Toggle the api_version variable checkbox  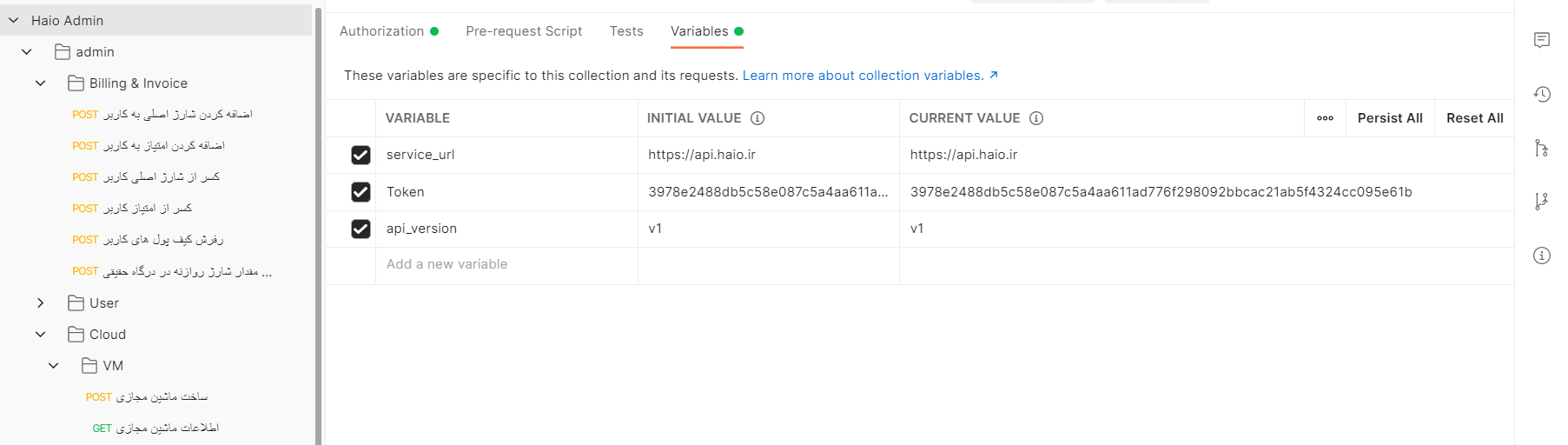click(361, 229)
